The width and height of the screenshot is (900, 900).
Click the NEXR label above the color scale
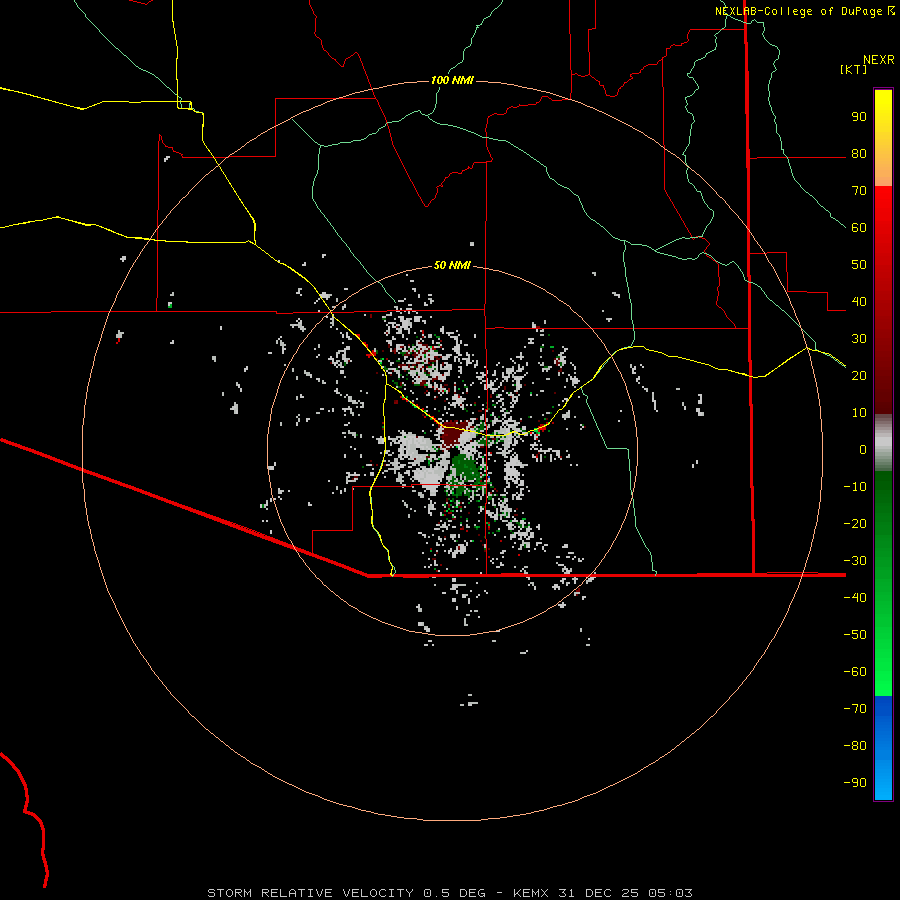(x=879, y=60)
